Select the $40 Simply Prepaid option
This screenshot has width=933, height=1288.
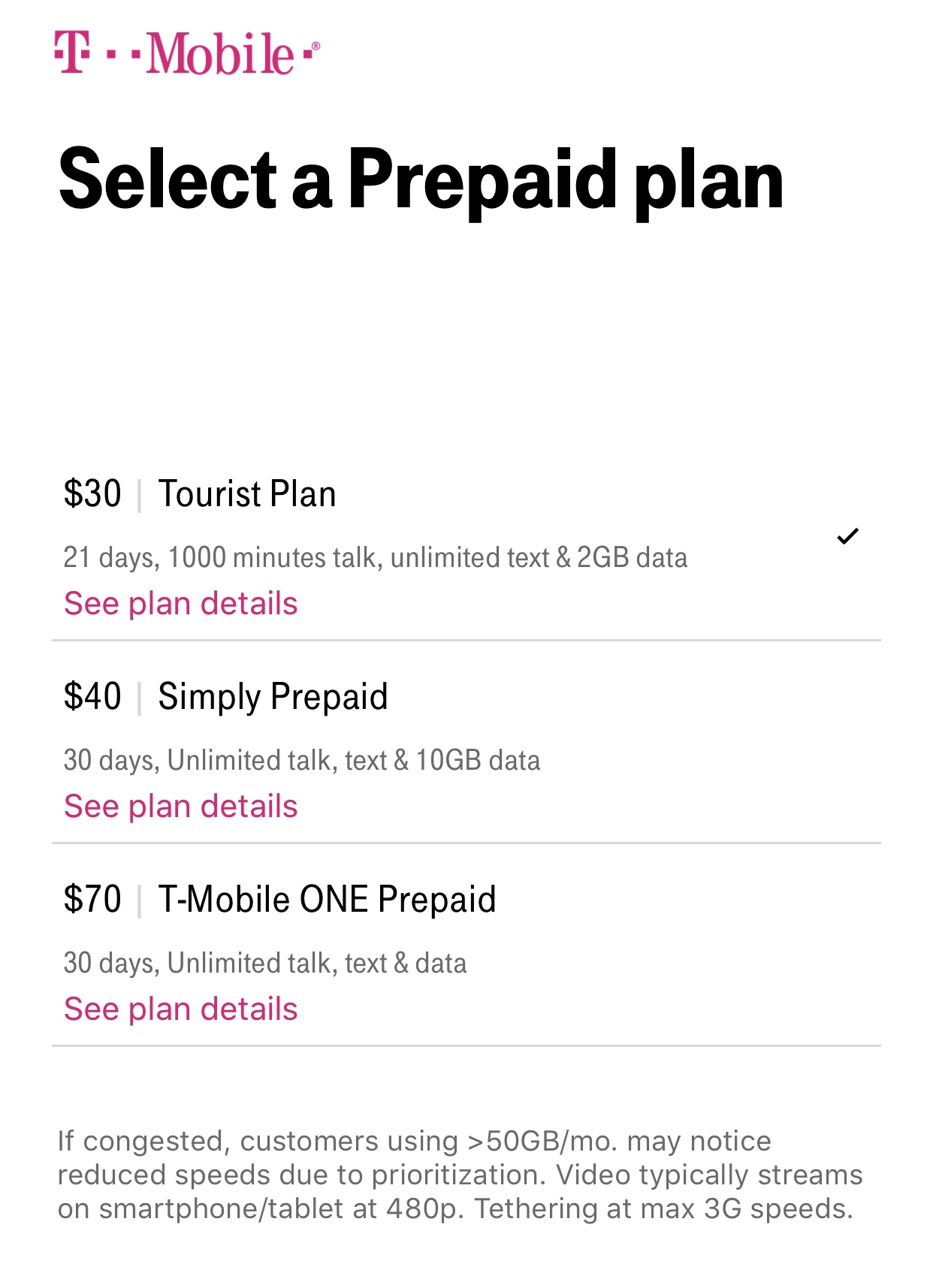point(466,742)
